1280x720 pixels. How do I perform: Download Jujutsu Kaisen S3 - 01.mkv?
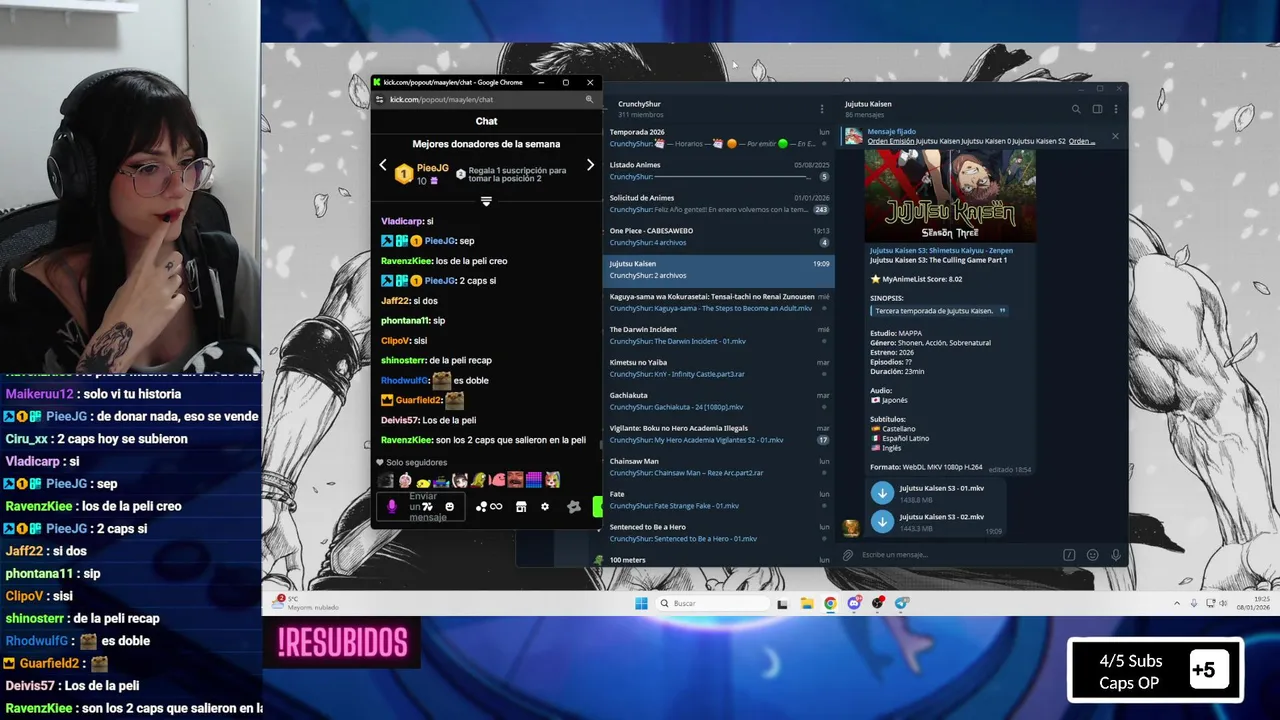pyautogui.click(x=882, y=492)
